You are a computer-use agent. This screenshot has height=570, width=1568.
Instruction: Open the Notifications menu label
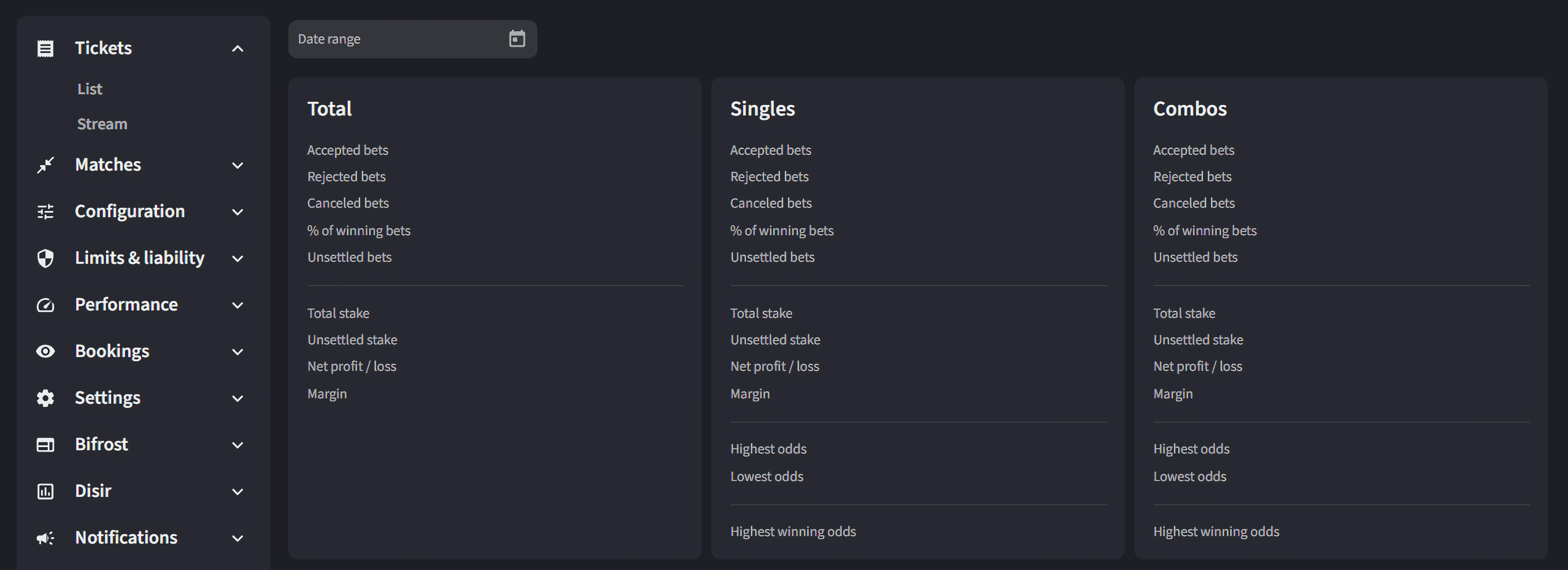pyautogui.click(x=126, y=538)
